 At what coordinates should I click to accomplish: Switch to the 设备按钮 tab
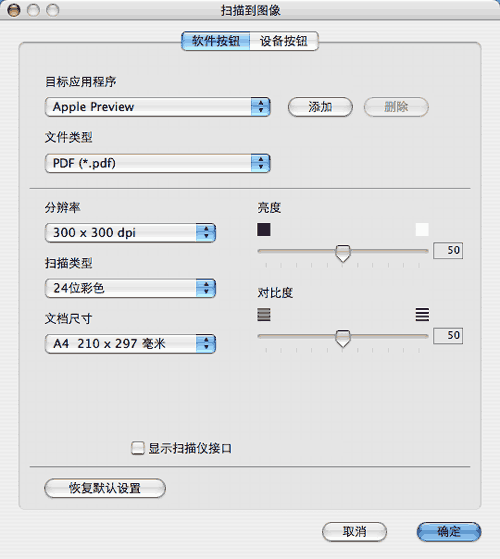[284, 41]
